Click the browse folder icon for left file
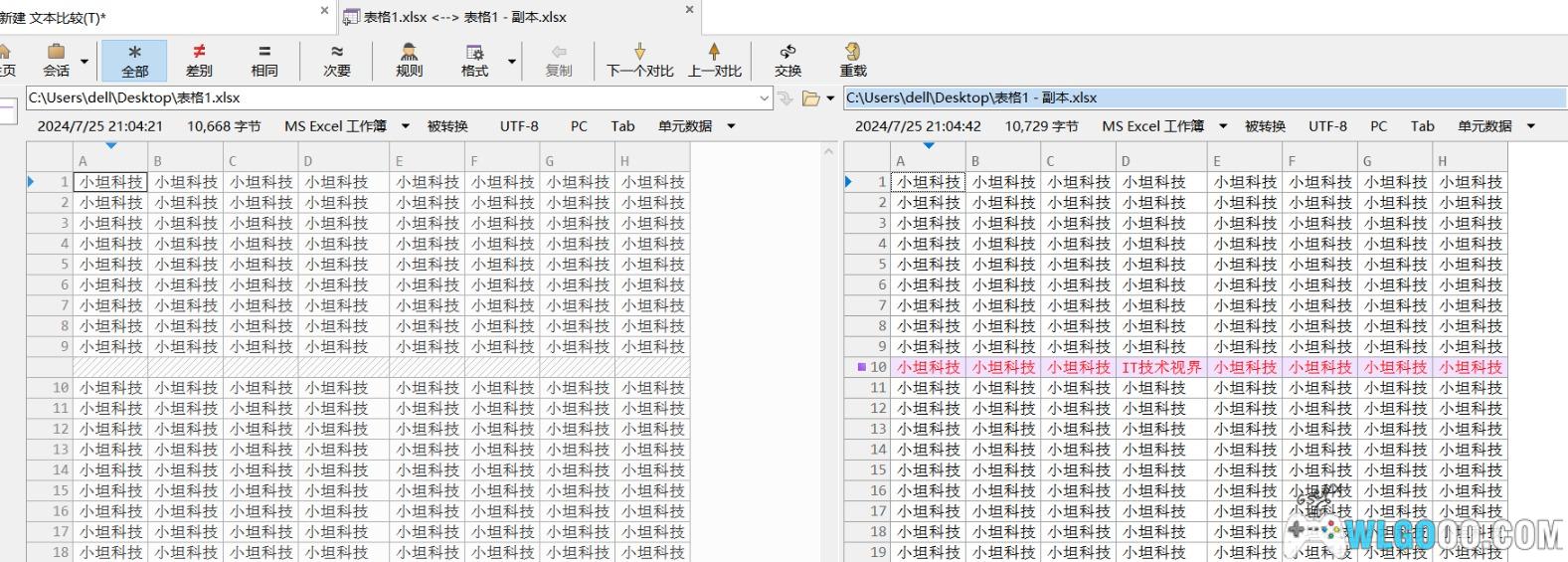 [x=810, y=98]
